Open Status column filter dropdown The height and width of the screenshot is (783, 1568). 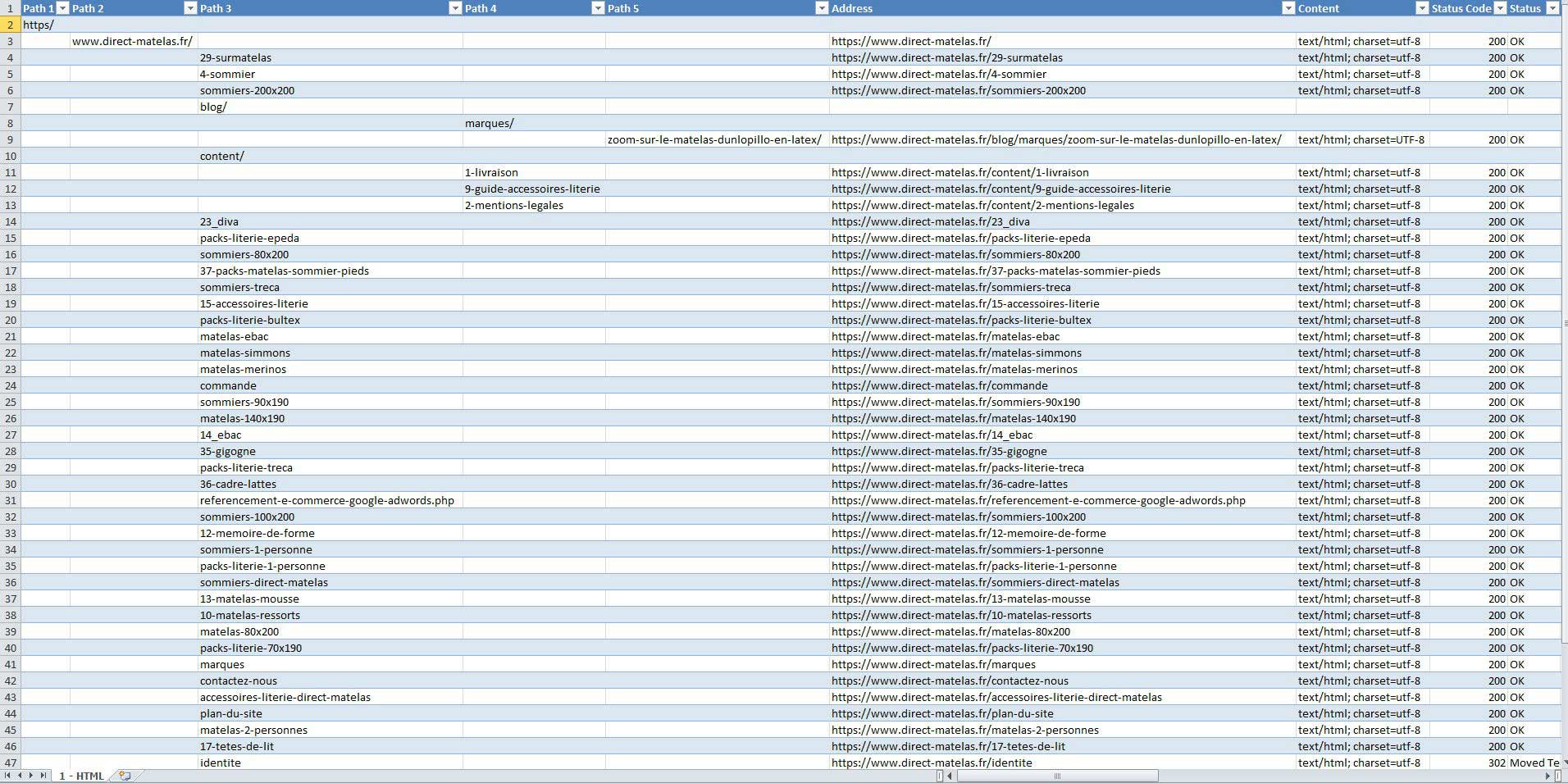(x=1552, y=8)
